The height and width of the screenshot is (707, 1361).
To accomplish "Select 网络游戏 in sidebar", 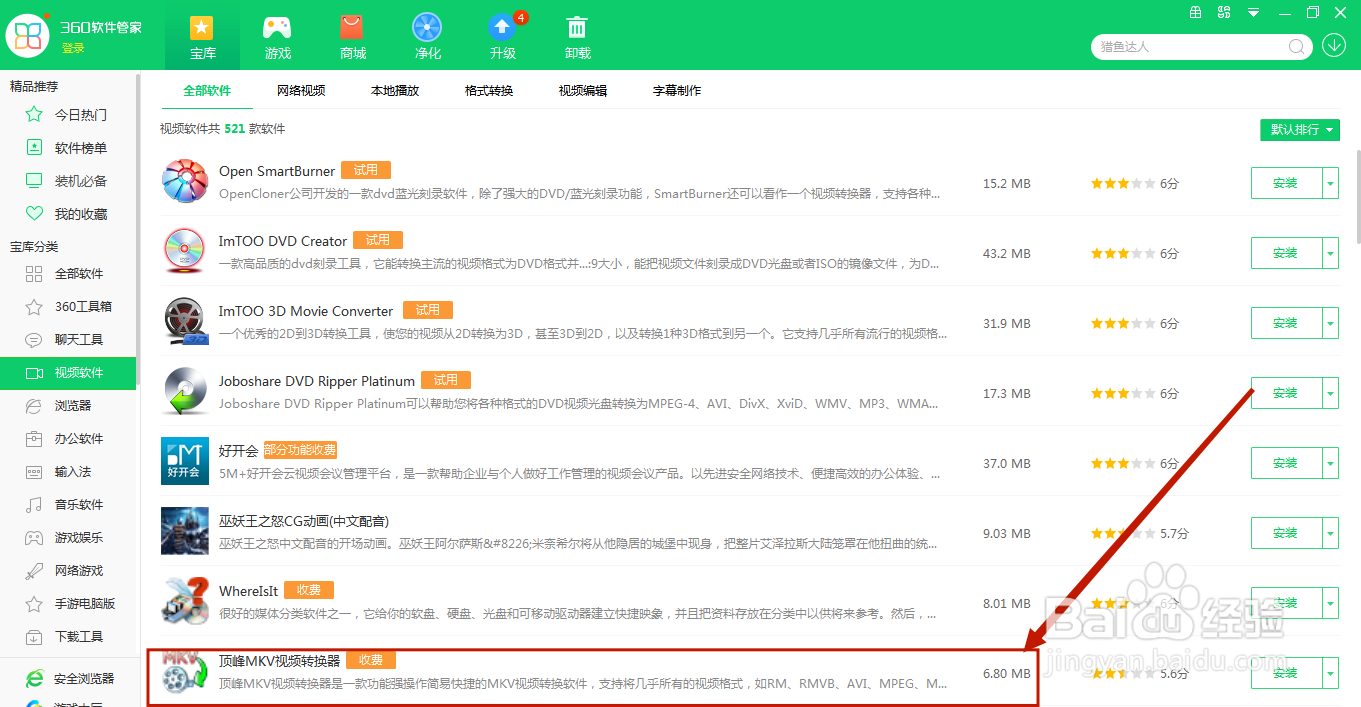I will pyautogui.click(x=69, y=571).
